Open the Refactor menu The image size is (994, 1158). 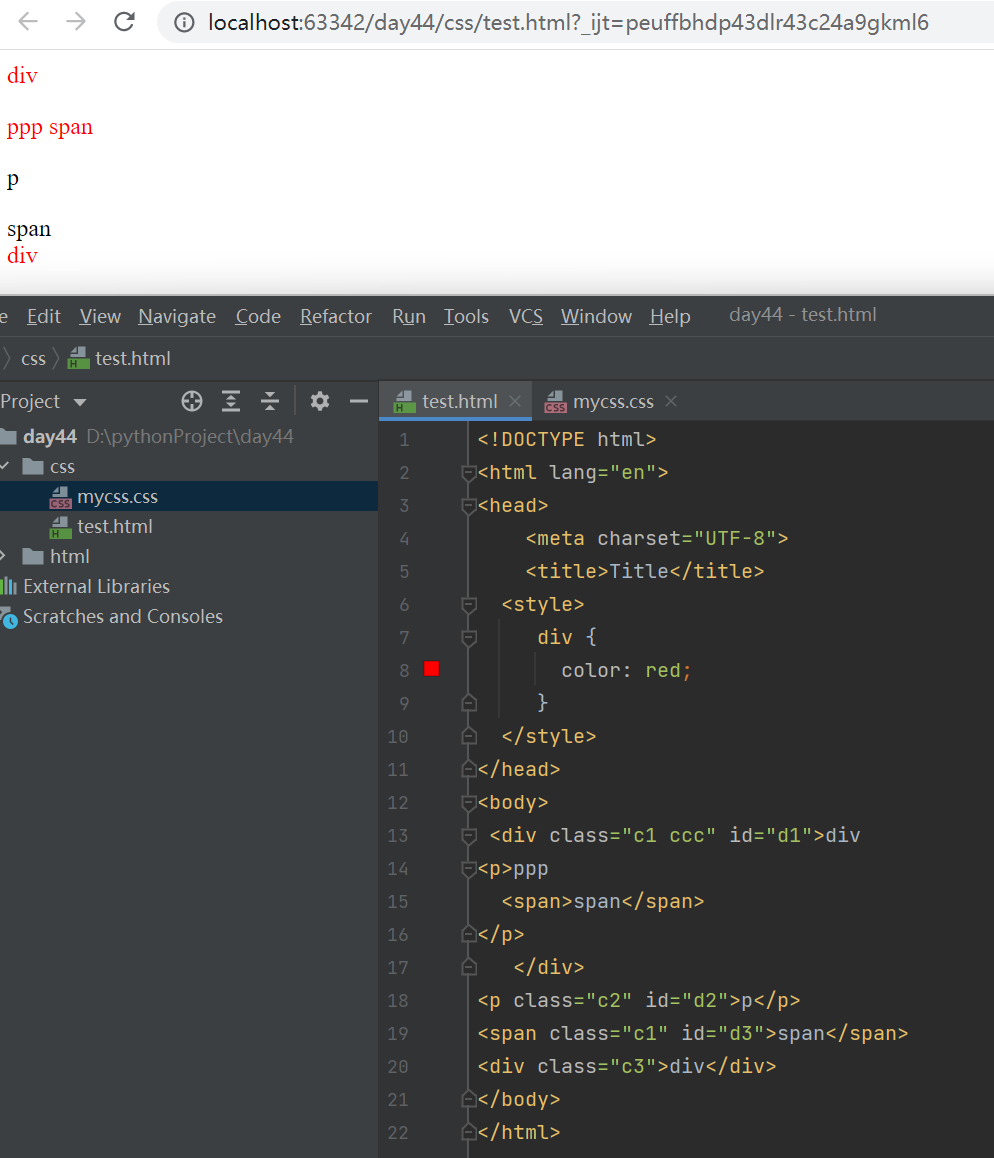(x=336, y=316)
